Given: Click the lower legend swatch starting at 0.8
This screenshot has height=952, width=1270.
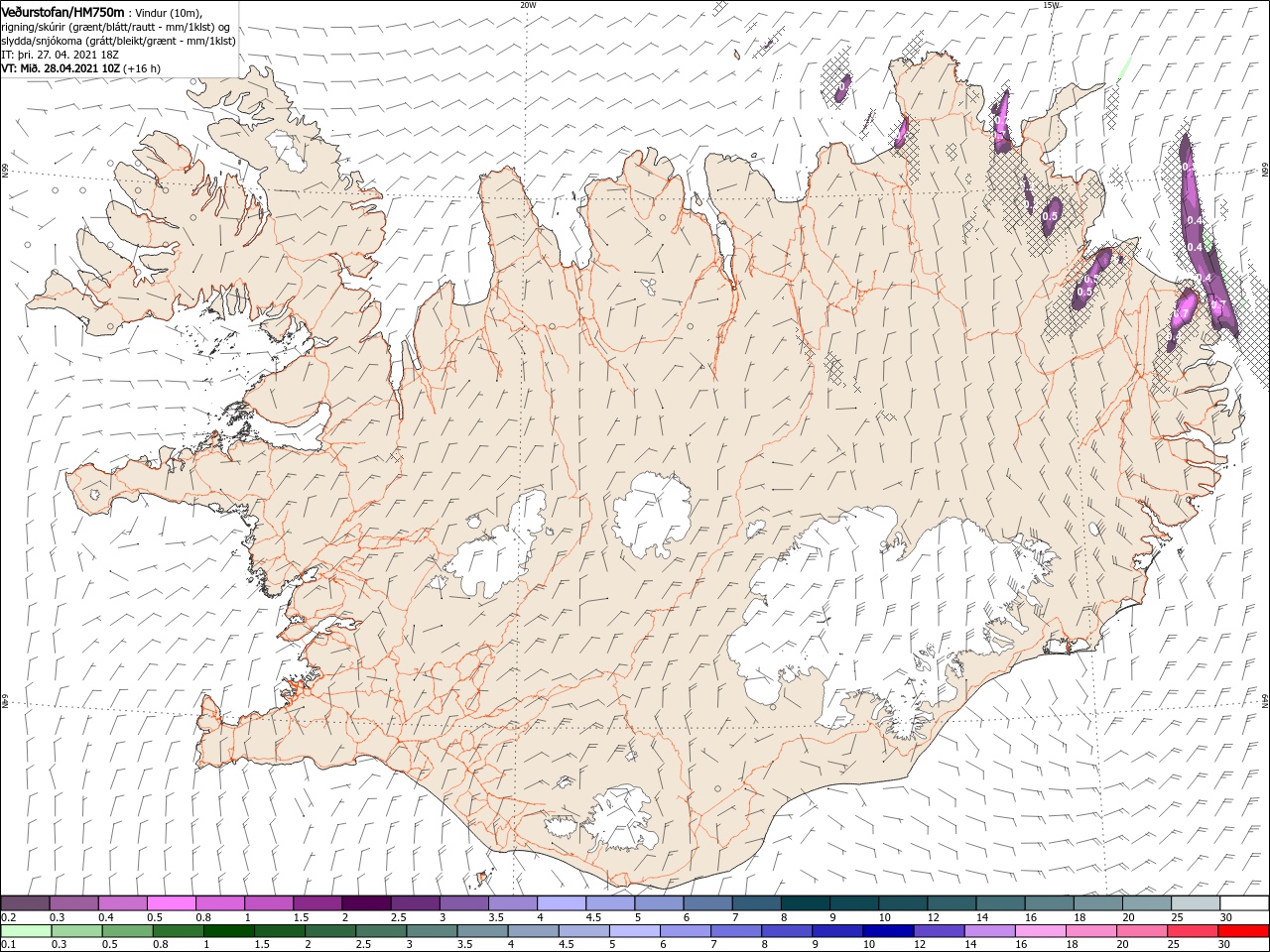Looking at the screenshot, I should (178, 931).
